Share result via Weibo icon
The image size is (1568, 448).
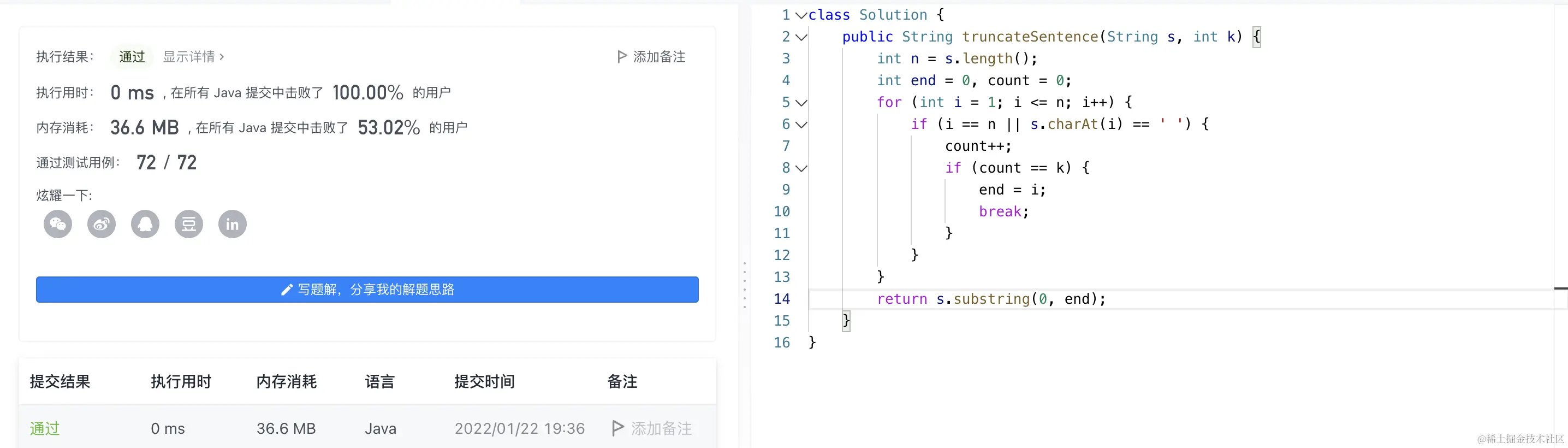click(102, 225)
